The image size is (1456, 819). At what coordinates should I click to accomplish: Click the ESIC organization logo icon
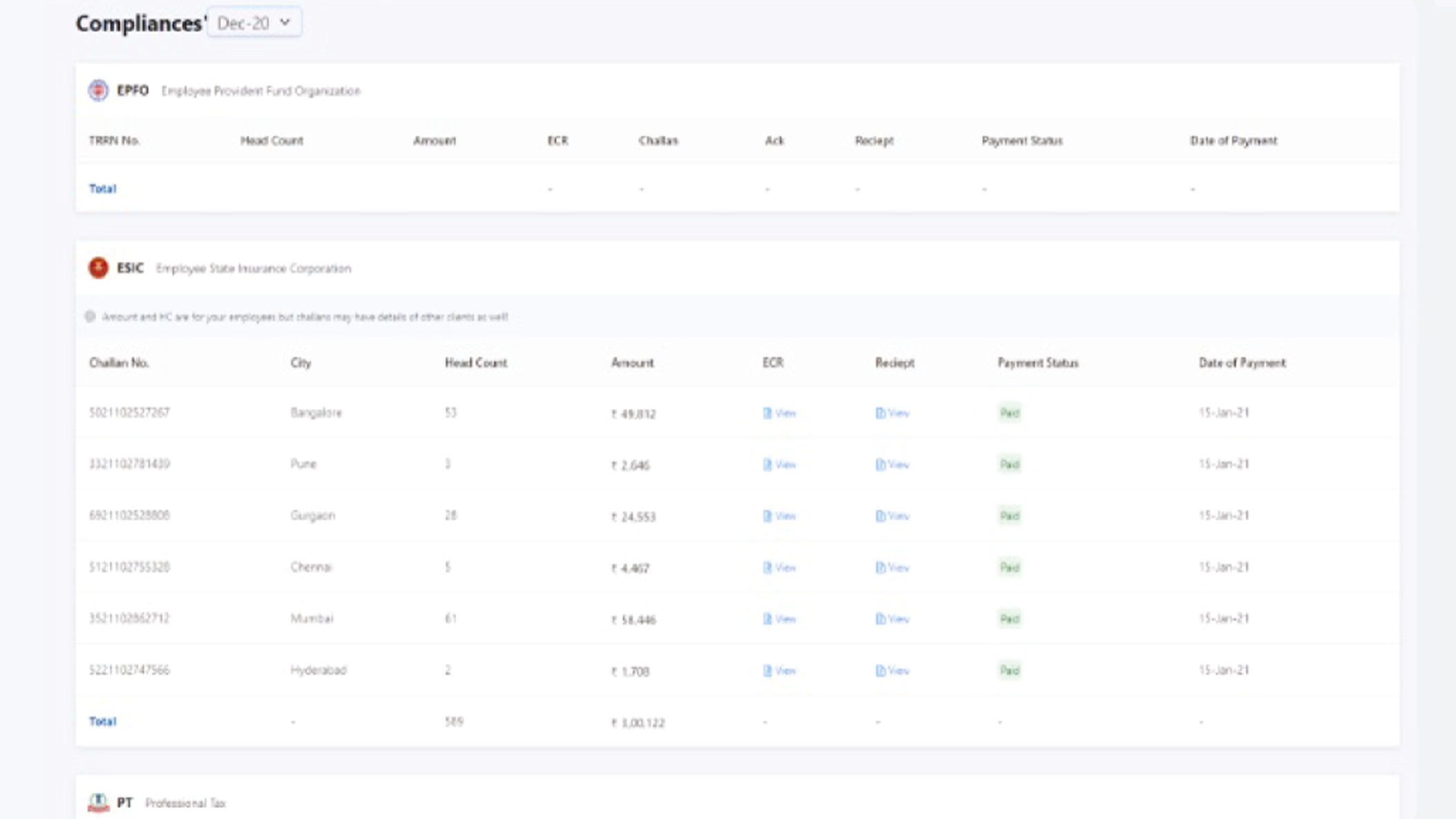point(98,268)
